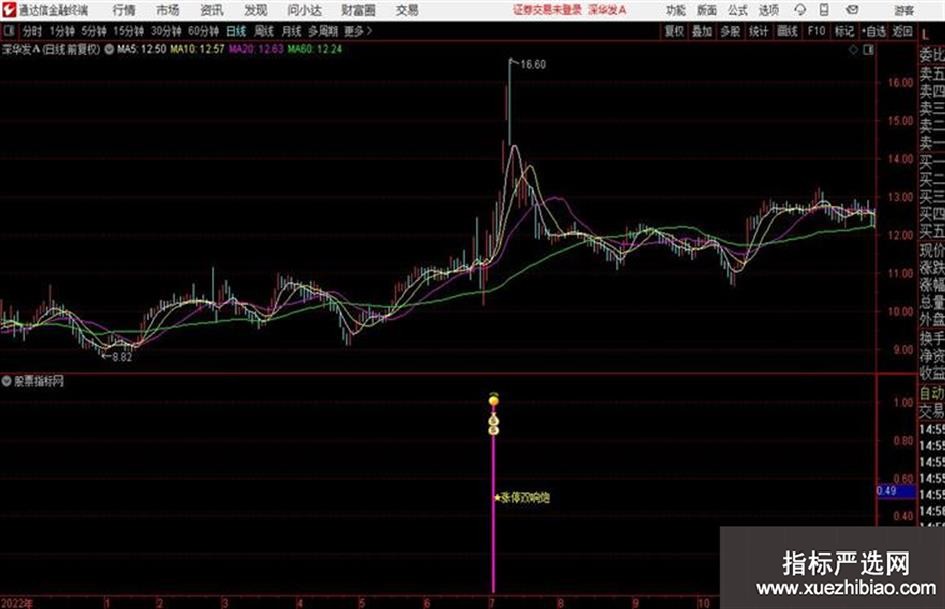This screenshot has height=609, width=945.
Task: Select the 1分钟 period tab
Action: pyautogui.click(x=61, y=31)
